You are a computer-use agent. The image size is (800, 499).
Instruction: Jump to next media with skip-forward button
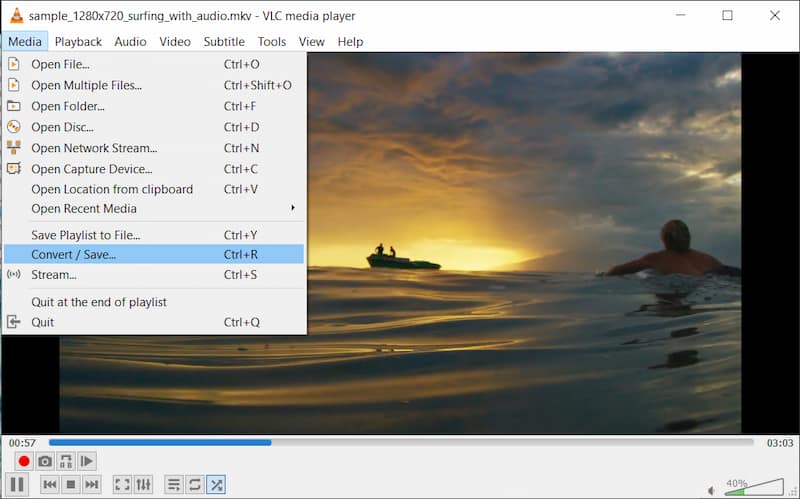tap(92, 484)
